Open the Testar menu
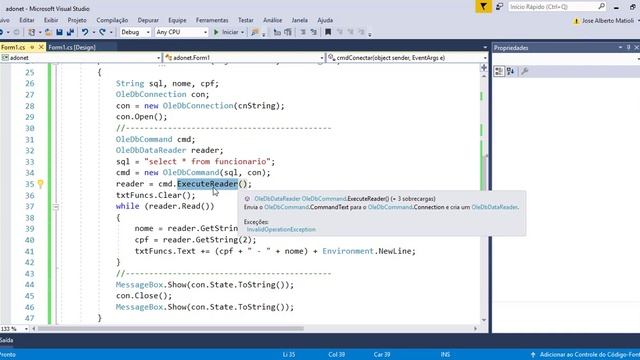This screenshot has width=640, height=360. click(x=246, y=20)
